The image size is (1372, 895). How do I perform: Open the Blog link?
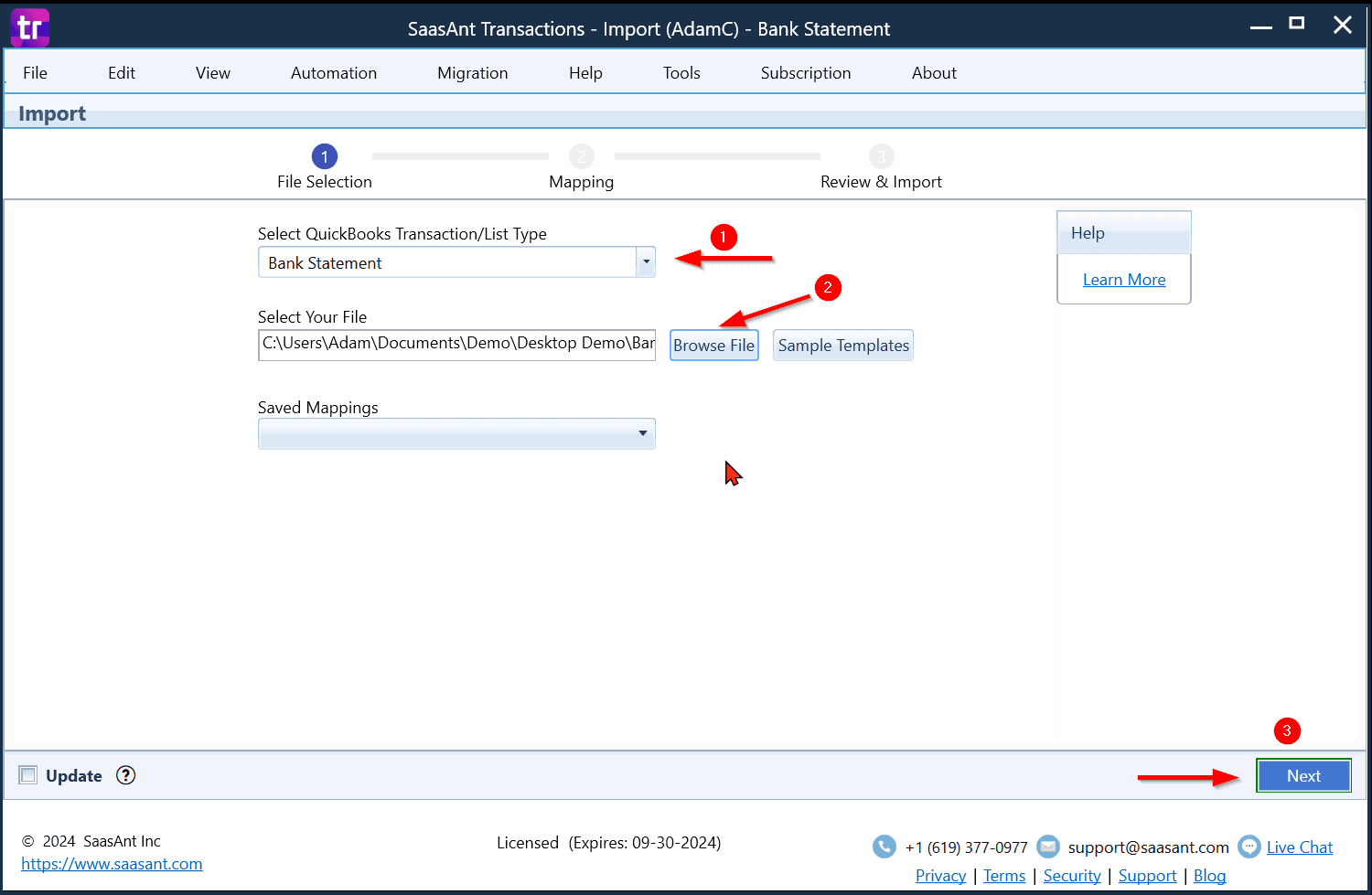(1209, 876)
